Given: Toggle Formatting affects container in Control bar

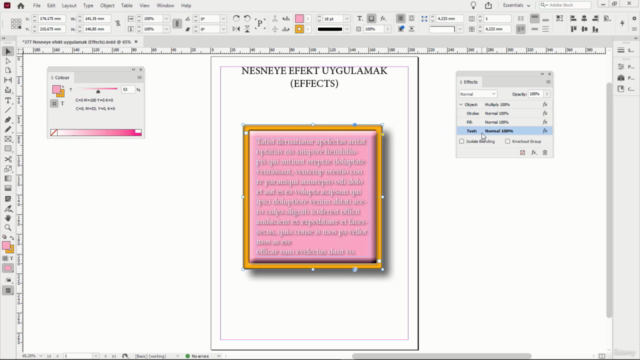Looking at the screenshot, I should click(371, 19).
